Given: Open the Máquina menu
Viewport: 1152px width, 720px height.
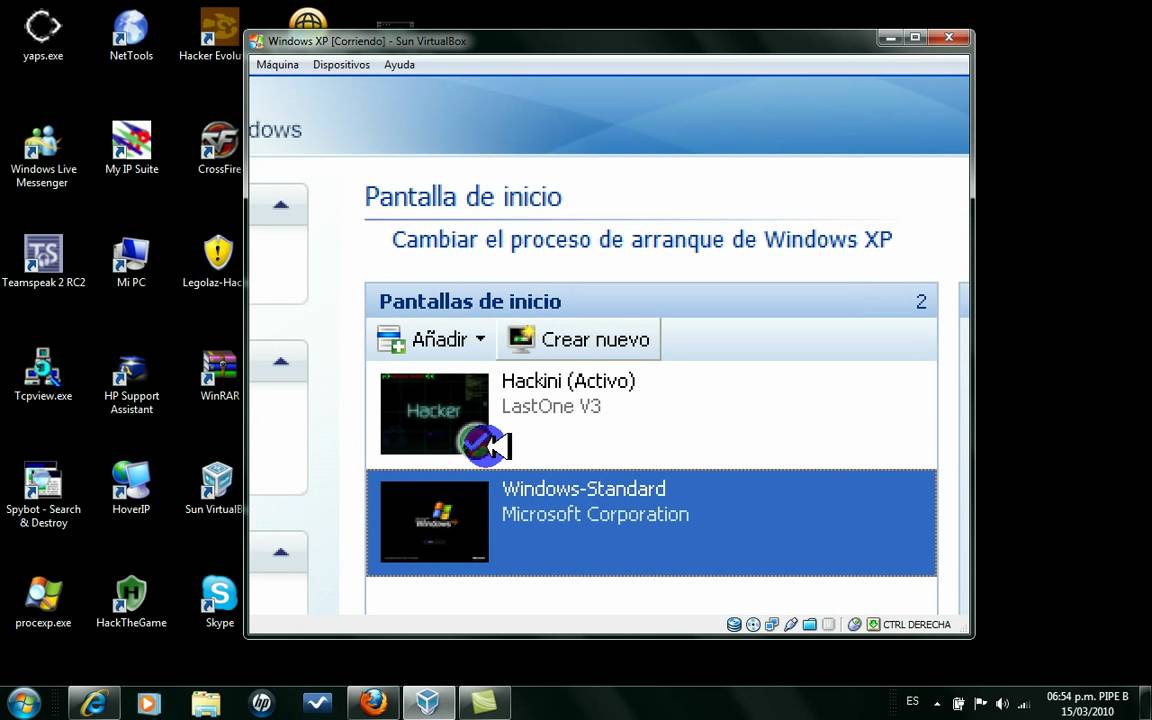Looking at the screenshot, I should click(277, 65).
